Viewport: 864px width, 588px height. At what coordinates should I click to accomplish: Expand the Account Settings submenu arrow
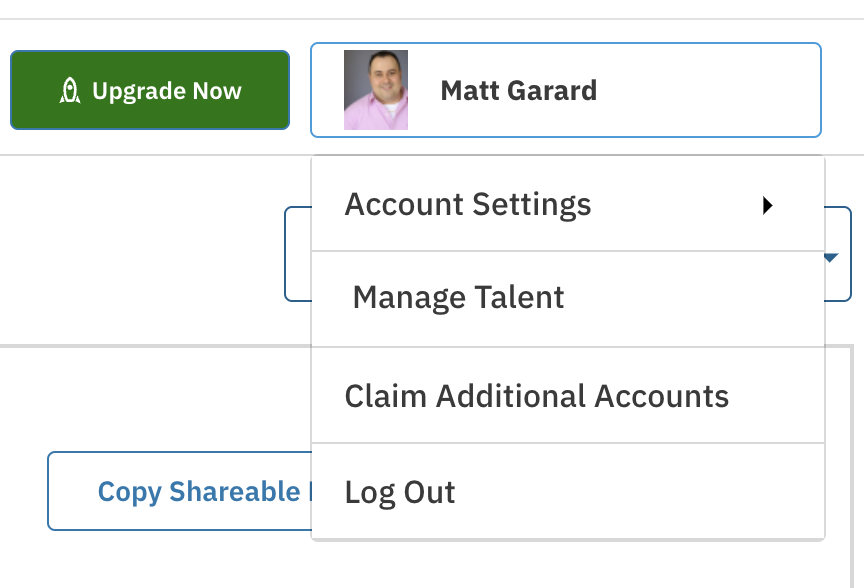(x=768, y=205)
